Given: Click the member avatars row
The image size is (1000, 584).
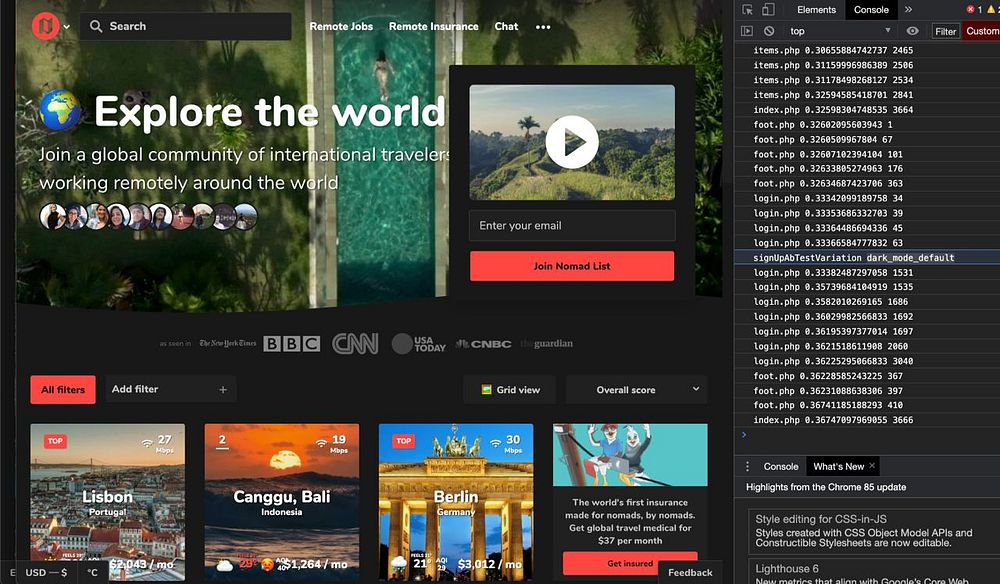Looking at the screenshot, I should click(x=149, y=217).
